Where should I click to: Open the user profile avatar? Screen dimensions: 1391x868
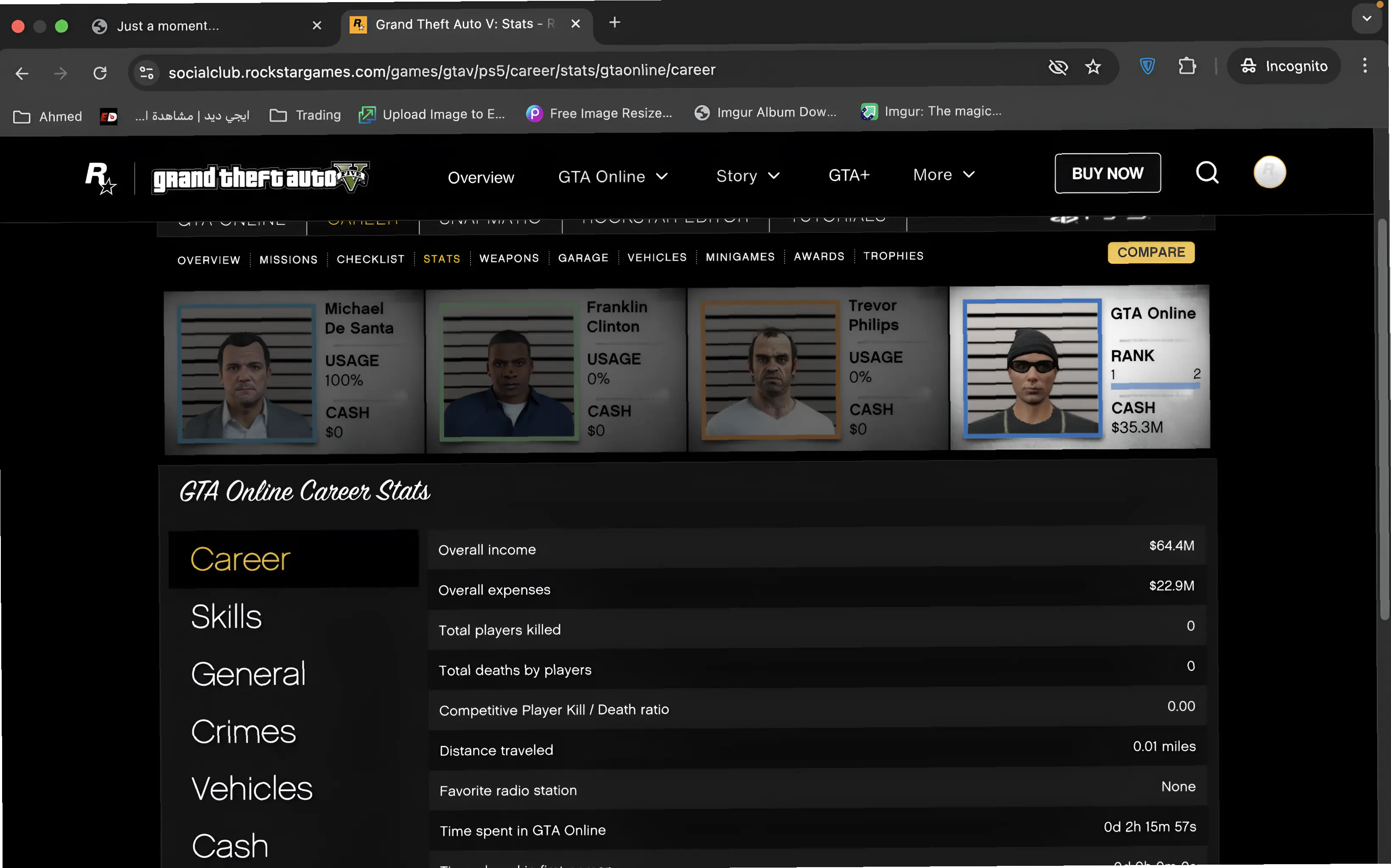[1269, 172]
